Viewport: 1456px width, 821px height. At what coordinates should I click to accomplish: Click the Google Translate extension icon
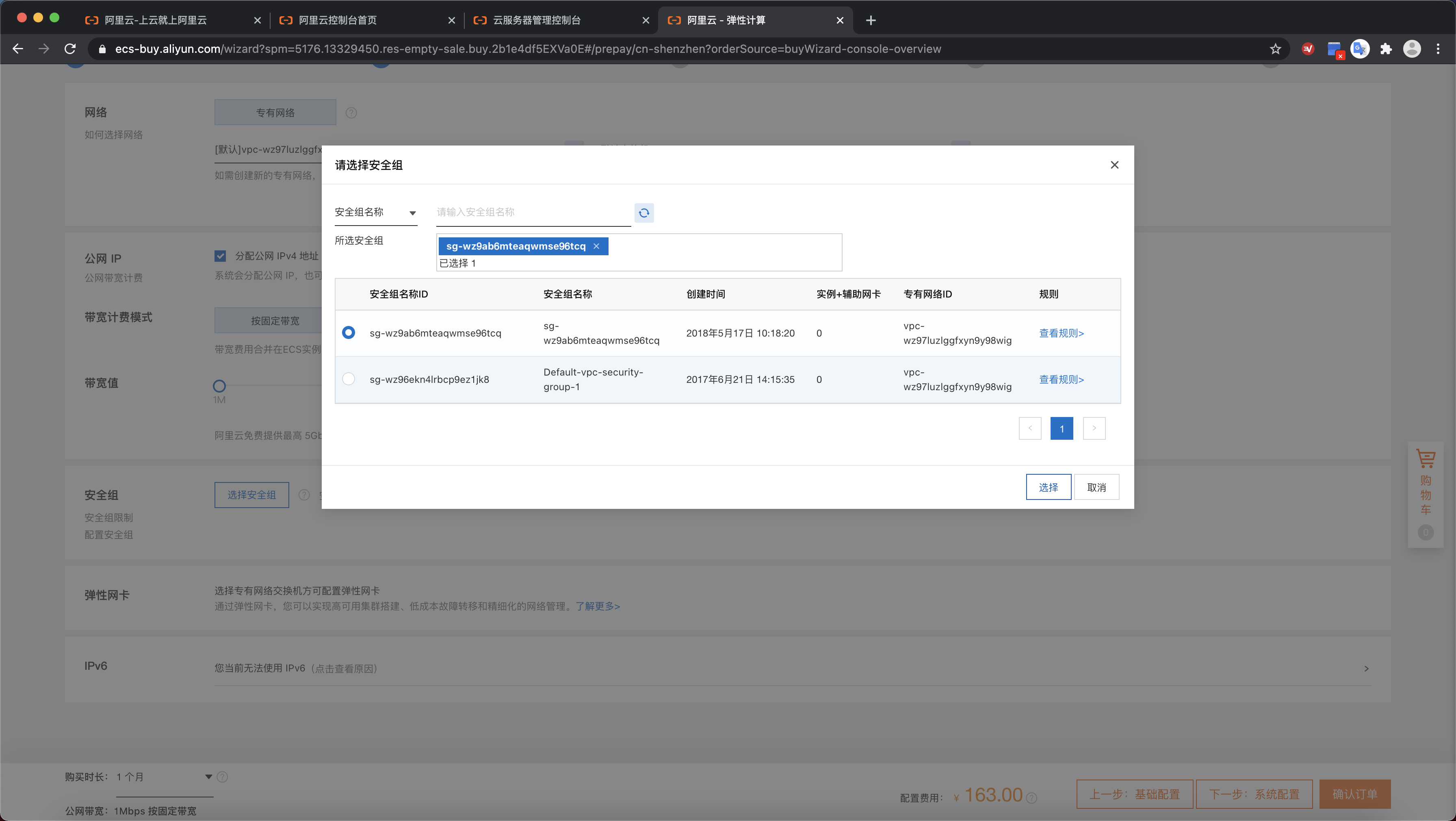1360,49
